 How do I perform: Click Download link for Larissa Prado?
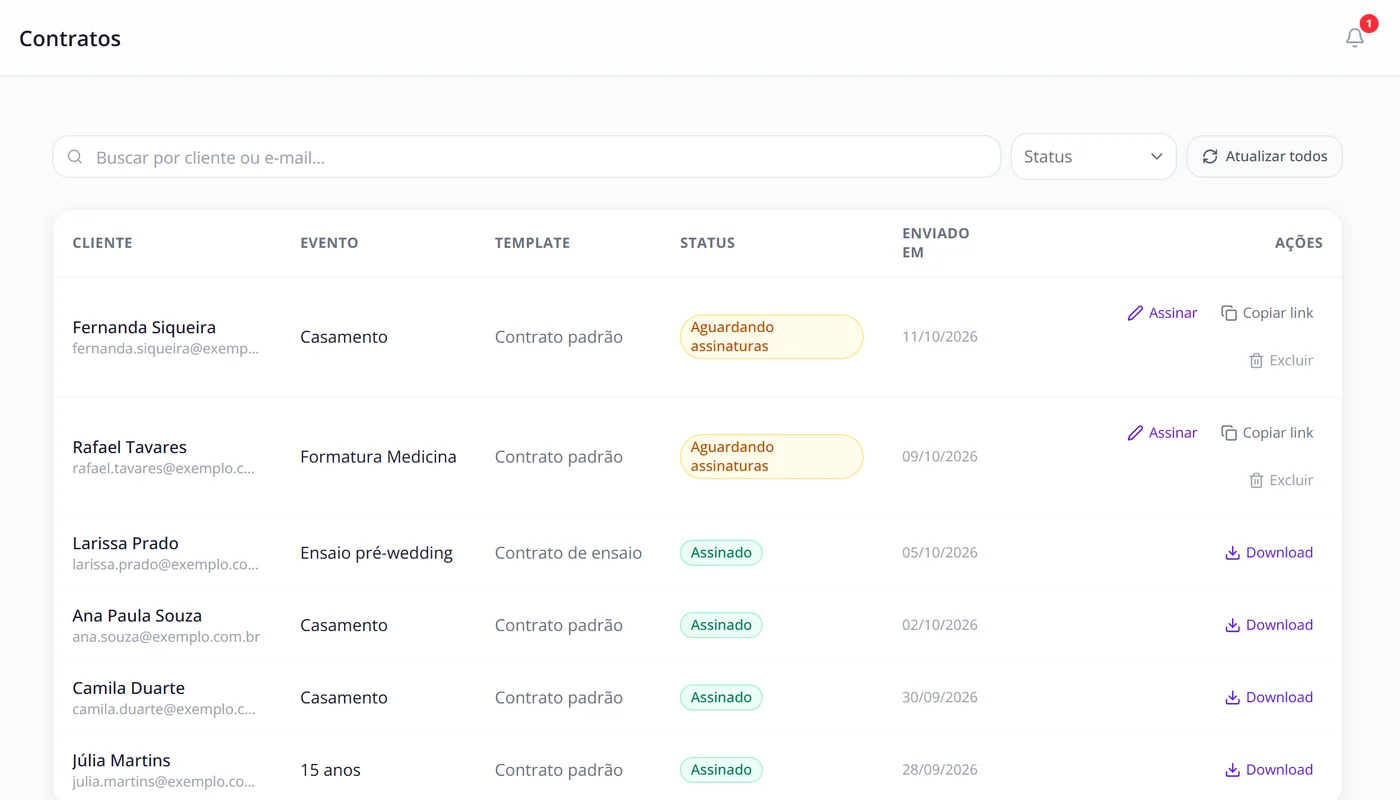point(1269,553)
